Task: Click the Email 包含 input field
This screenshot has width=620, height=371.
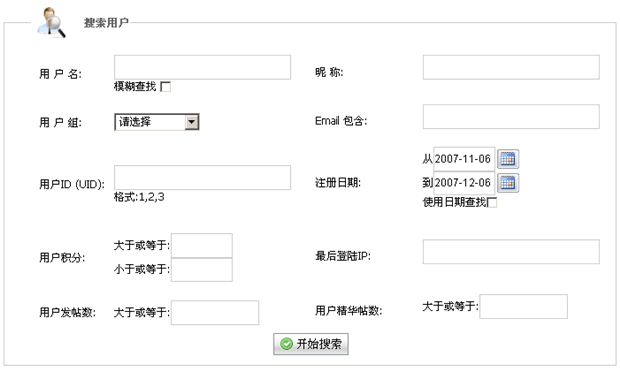Action: pyautogui.click(x=511, y=117)
